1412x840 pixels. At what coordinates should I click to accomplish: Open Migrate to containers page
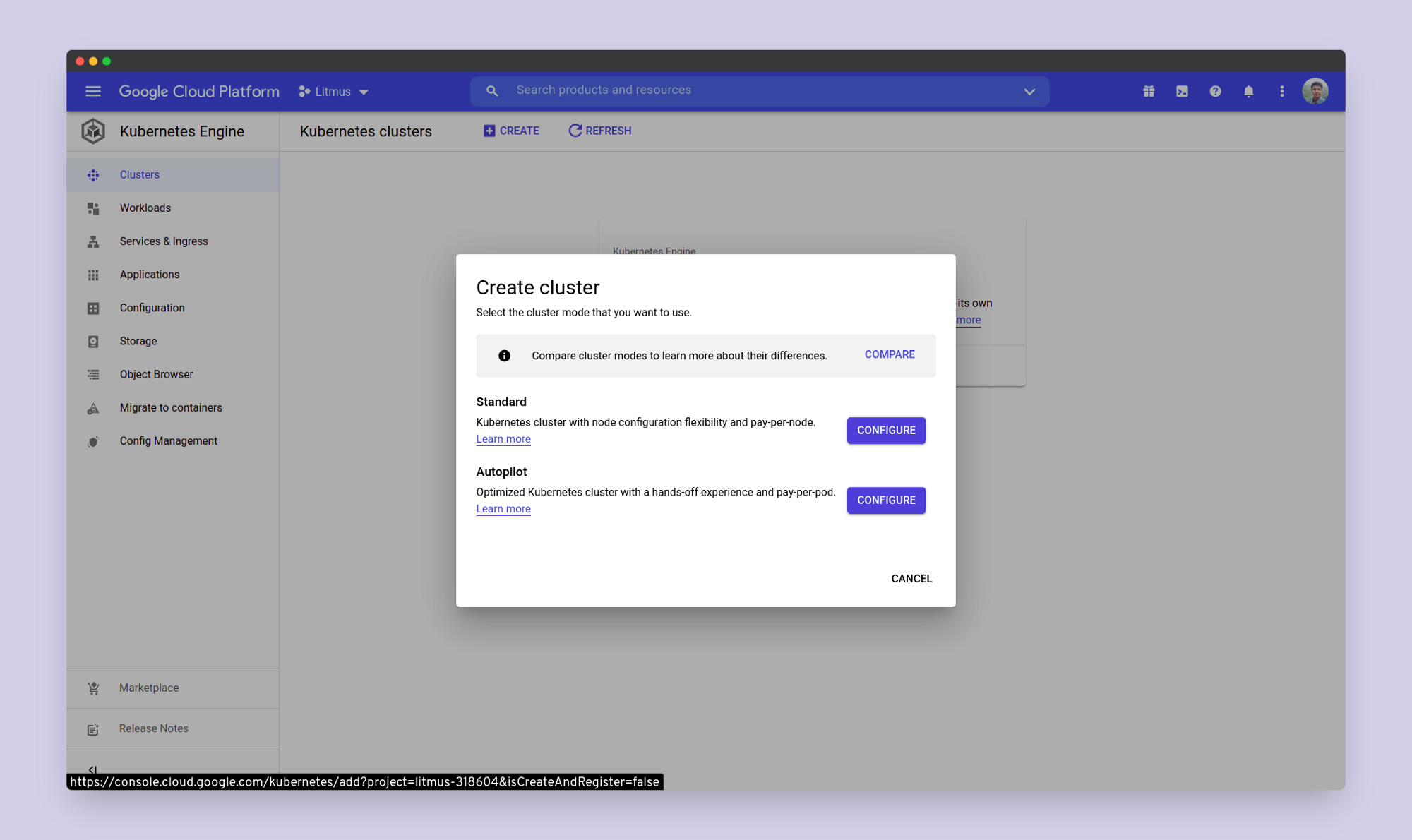[173, 407]
